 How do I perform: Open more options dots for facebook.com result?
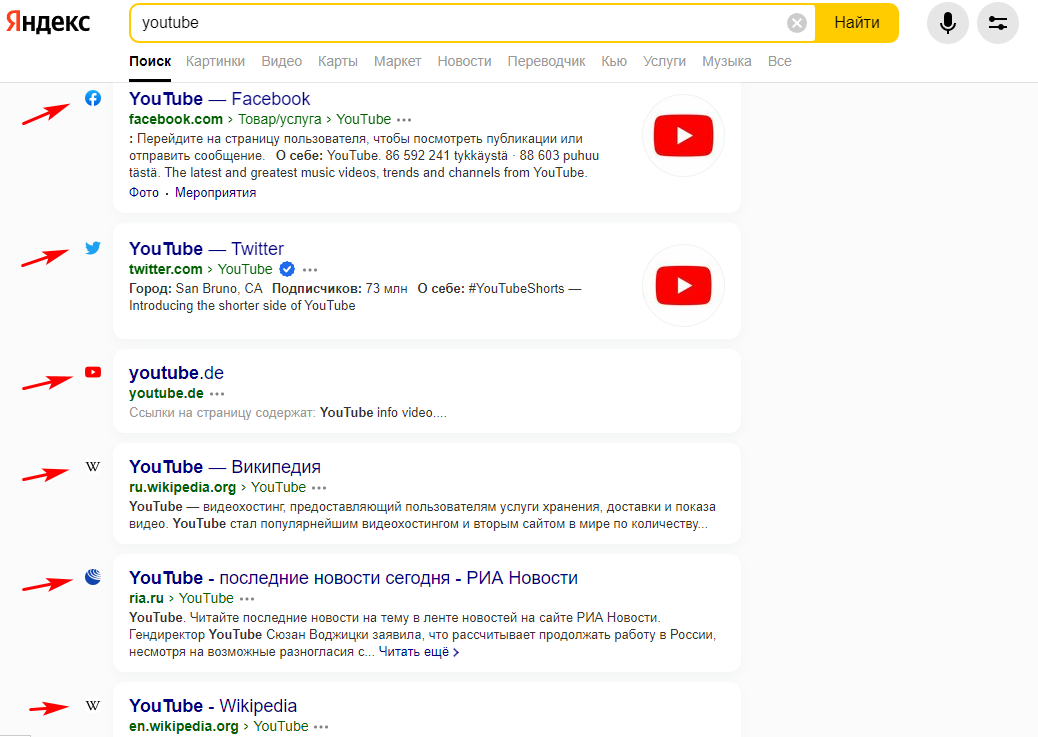click(x=404, y=120)
